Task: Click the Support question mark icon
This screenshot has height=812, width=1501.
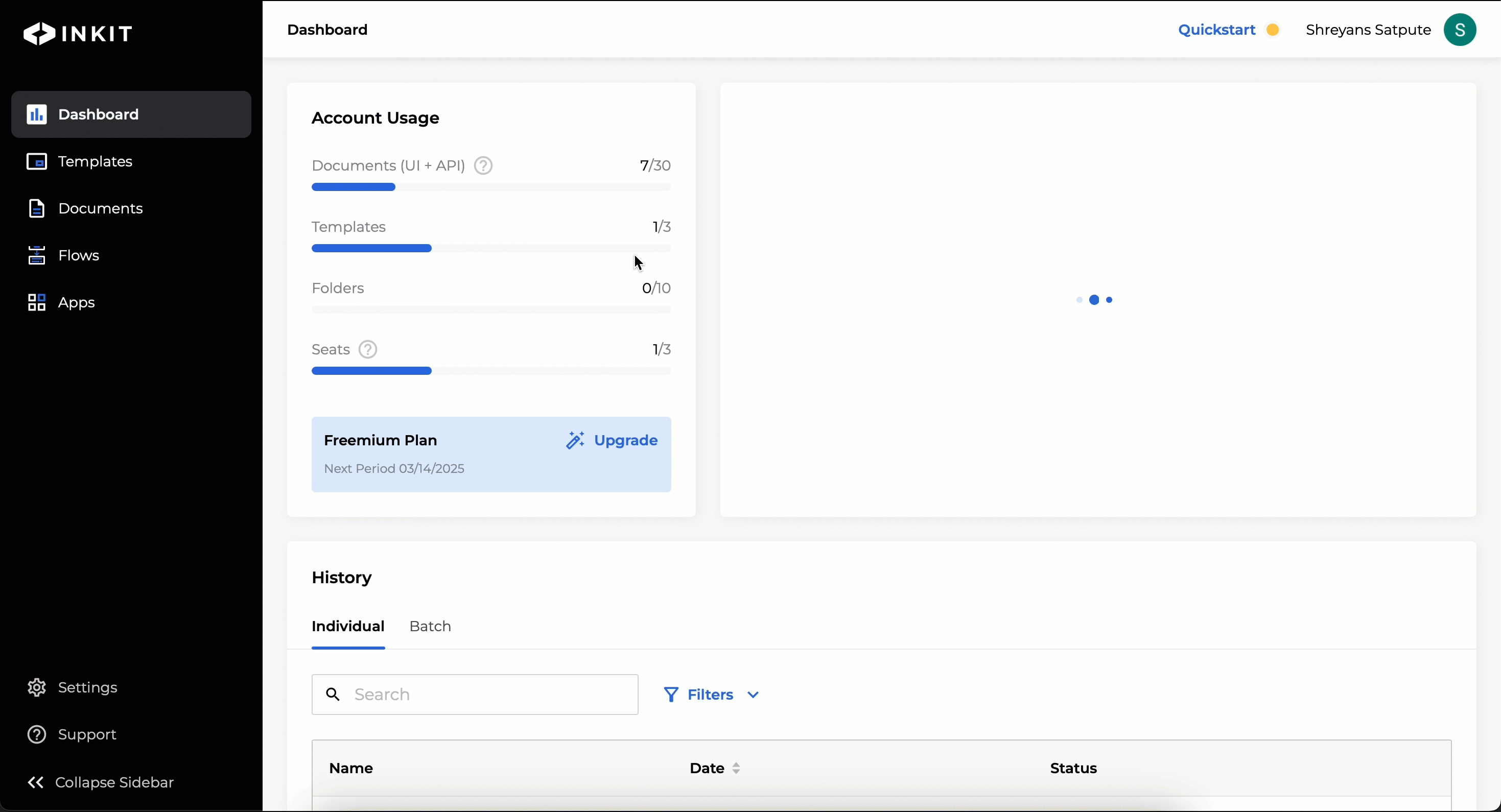Action: (x=37, y=735)
